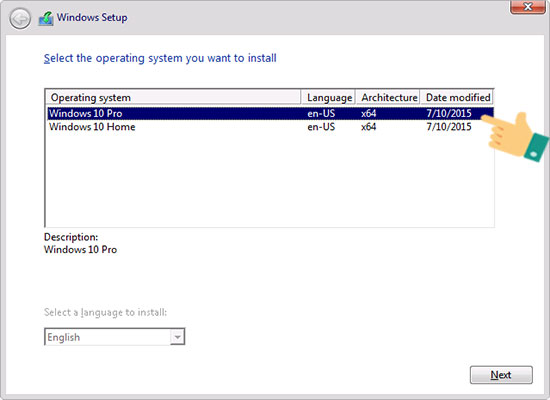This screenshot has height=400, width=550.
Task: Click the Operating system column header
Action: 173,98
